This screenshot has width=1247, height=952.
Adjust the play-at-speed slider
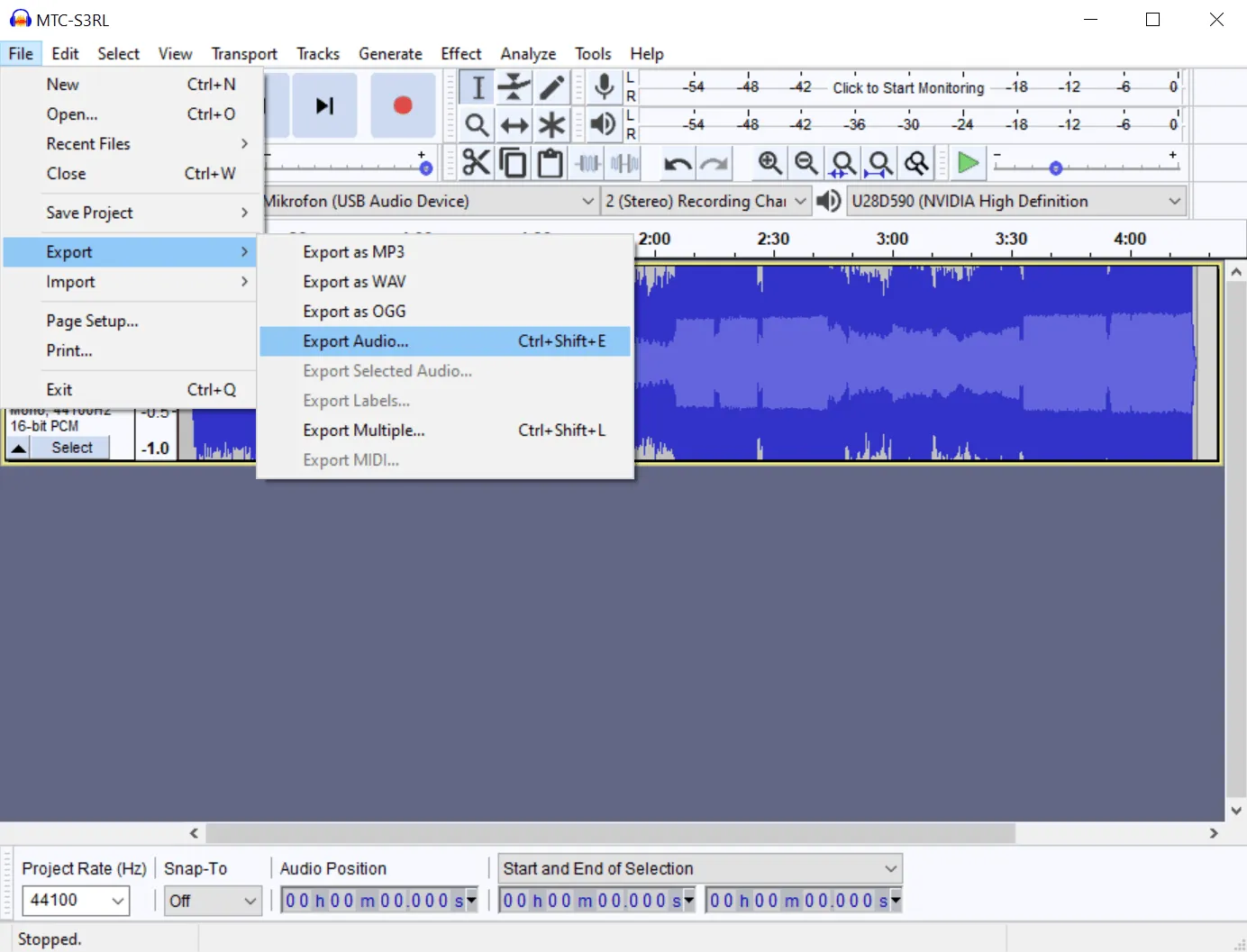[1054, 166]
